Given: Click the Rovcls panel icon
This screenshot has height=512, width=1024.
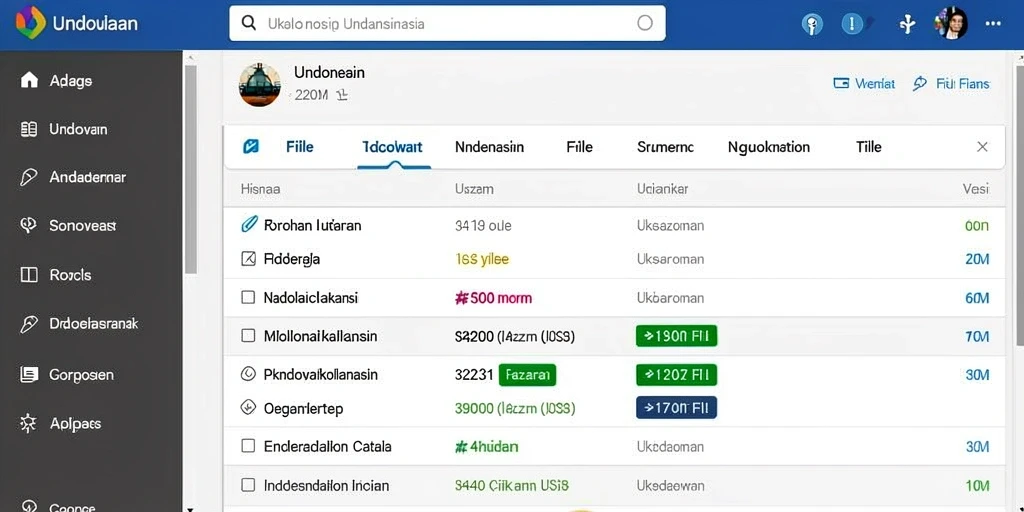Looking at the screenshot, I should (29, 274).
